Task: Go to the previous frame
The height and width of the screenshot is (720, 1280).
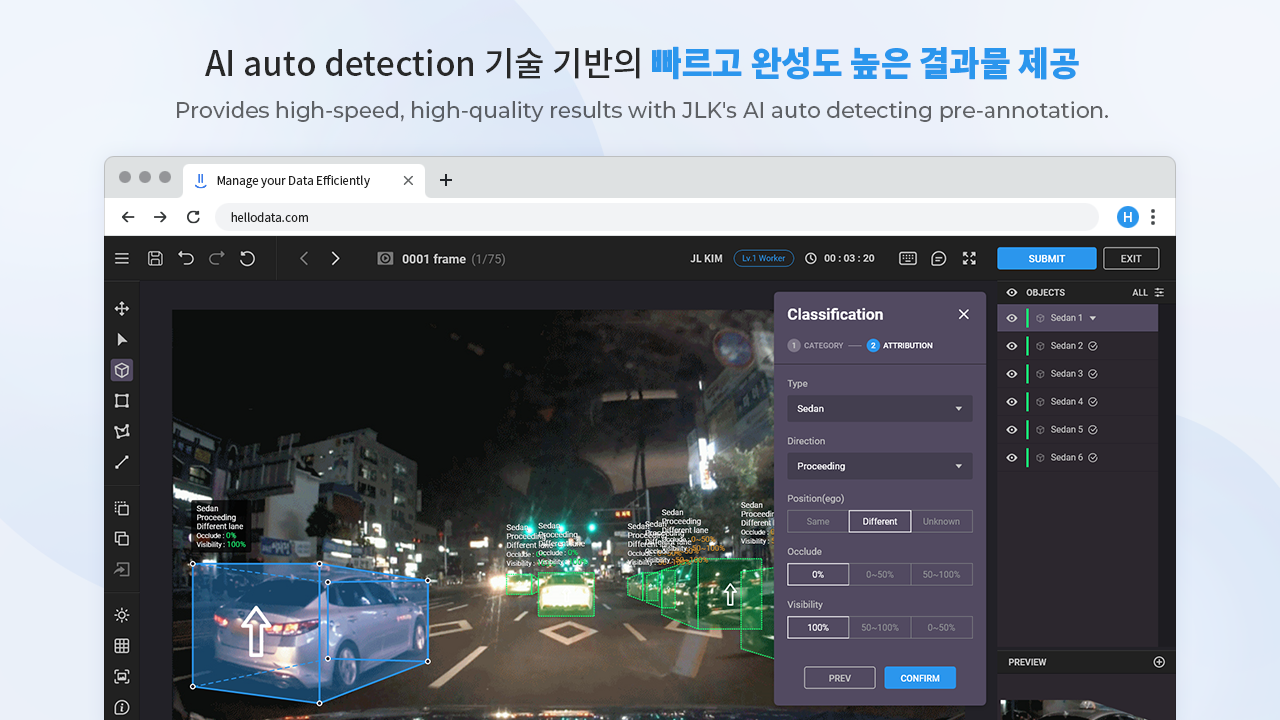Action: coord(305,258)
